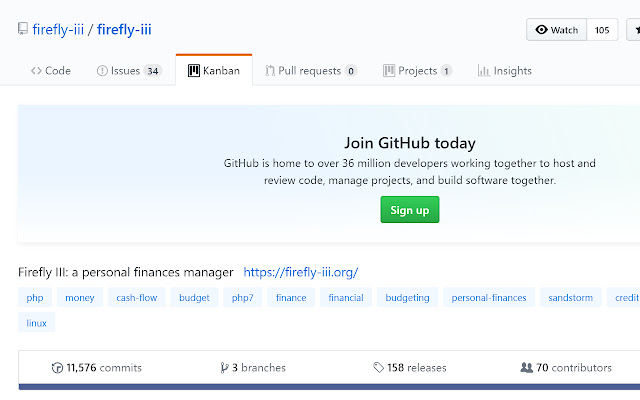Screen dimensions: 640x400
Task: Select the php7 topic tag
Action: (242, 298)
